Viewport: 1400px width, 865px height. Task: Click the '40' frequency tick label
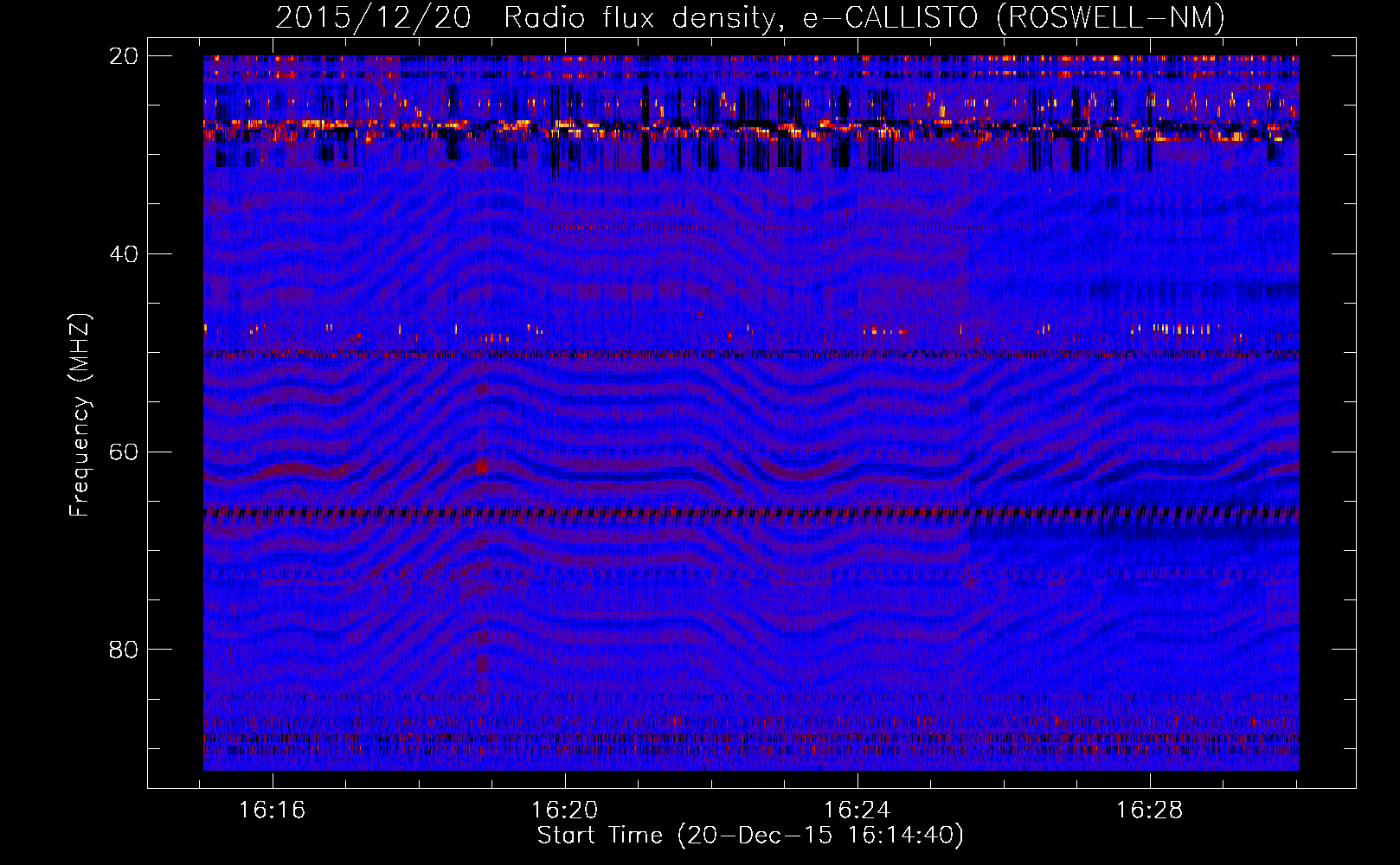(x=123, y=254)
